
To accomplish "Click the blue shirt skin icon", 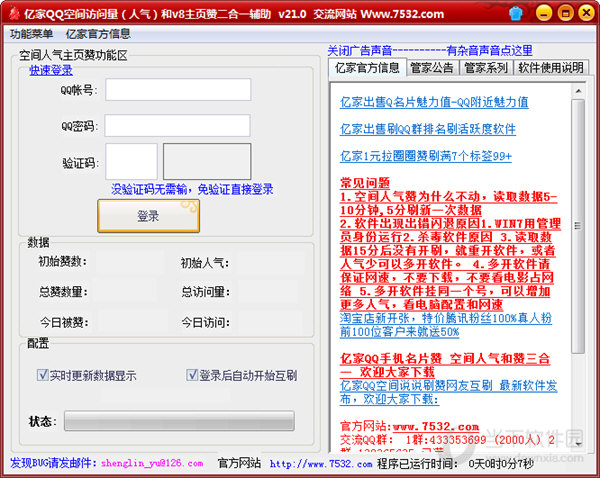I will click(516, 14).
